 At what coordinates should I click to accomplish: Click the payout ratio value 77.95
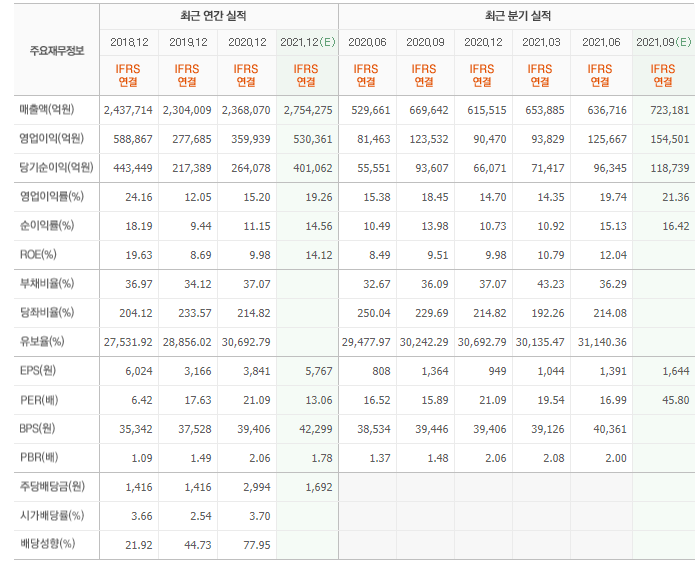click(257, 546)
